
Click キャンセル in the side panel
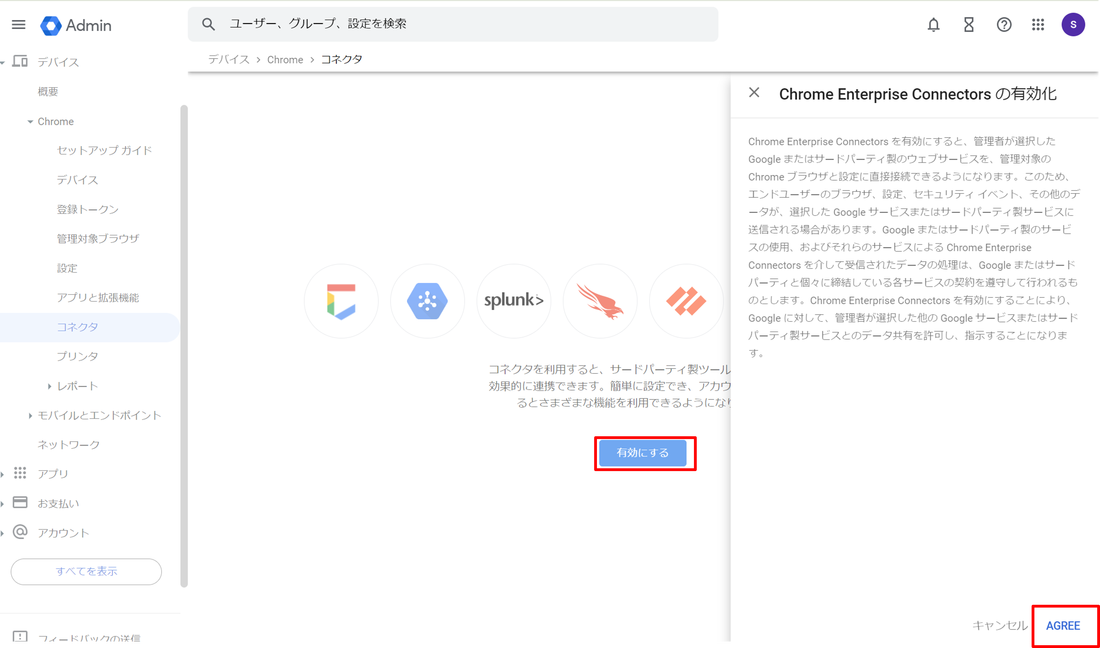tap(1000, 626)
